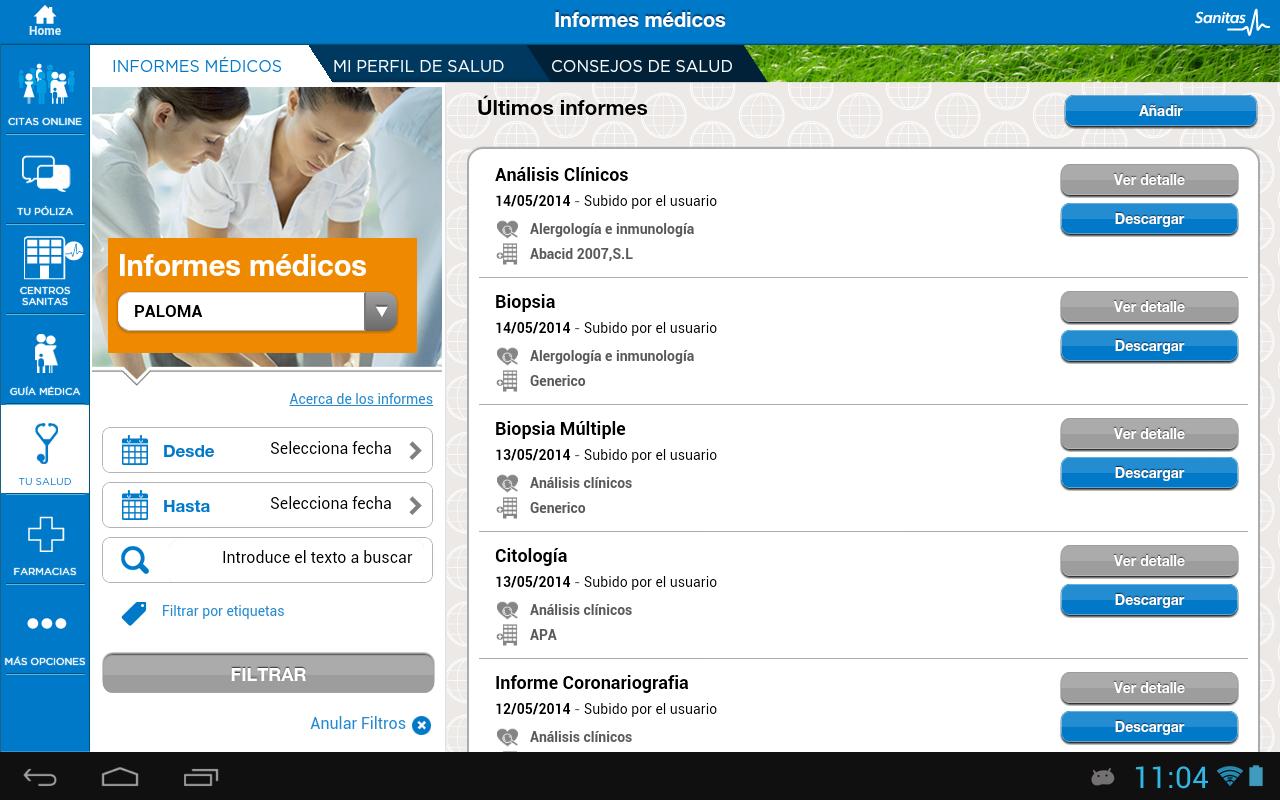Download the Biopsia report
The width and height of the screenshot is (1280, 800).
(x=1149, y=346)
